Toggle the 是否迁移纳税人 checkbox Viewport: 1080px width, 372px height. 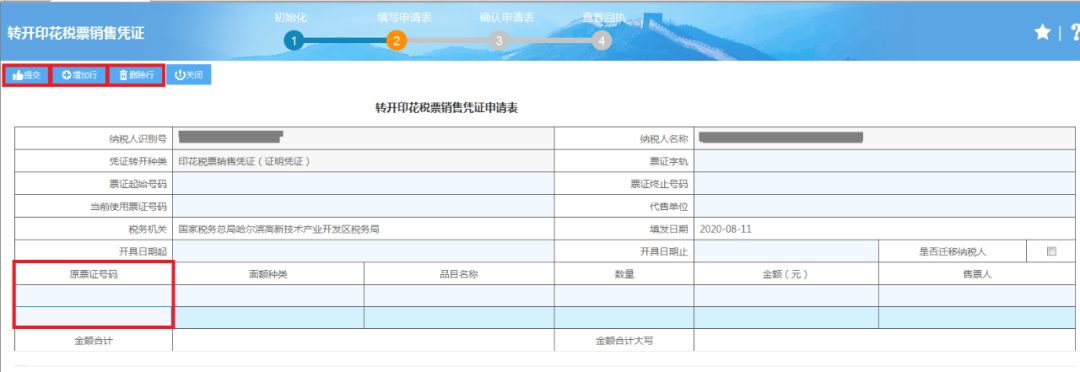[1051, 251]
